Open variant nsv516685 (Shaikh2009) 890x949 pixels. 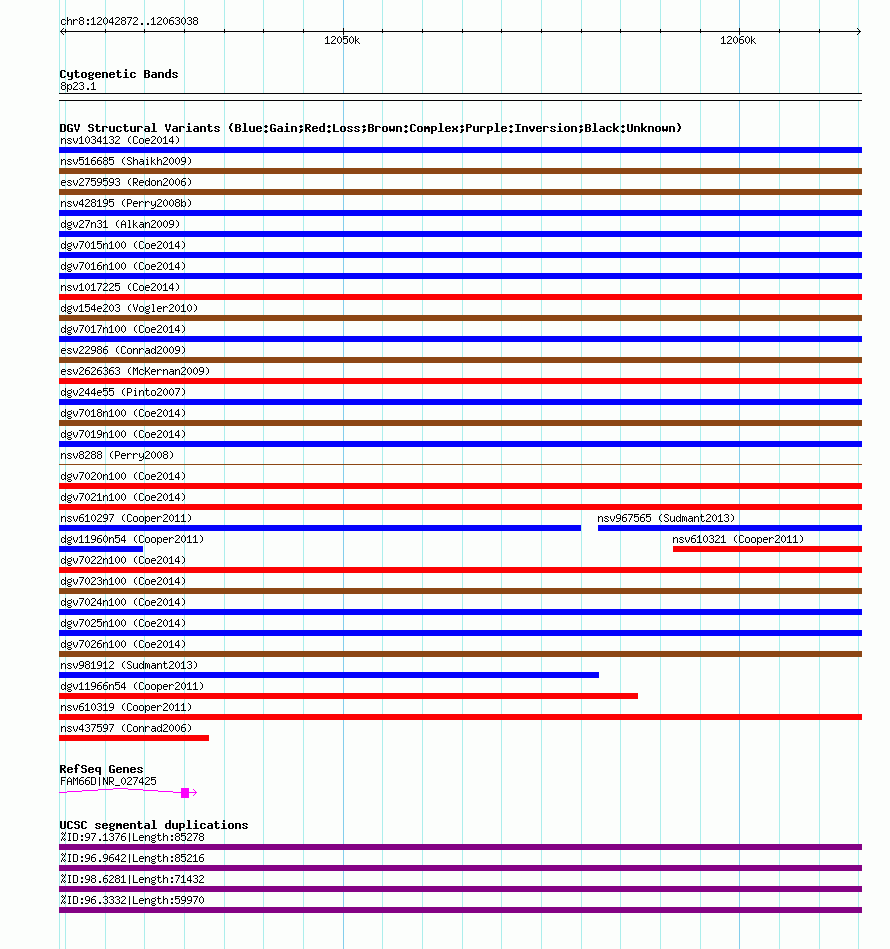[x=126, y=162]
